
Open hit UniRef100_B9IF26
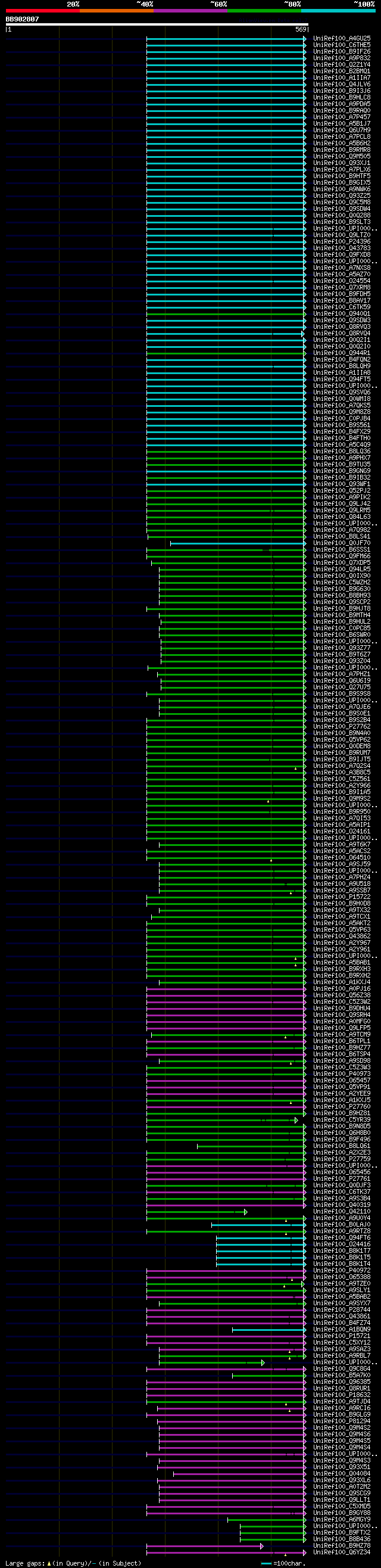(342, 52)
